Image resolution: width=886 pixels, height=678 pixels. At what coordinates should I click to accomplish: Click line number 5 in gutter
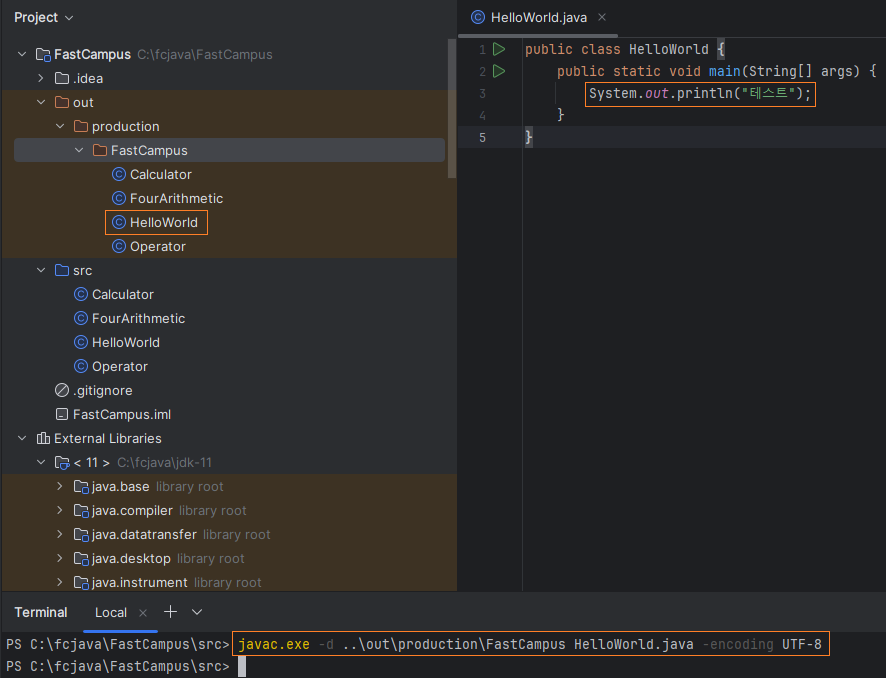482,137
